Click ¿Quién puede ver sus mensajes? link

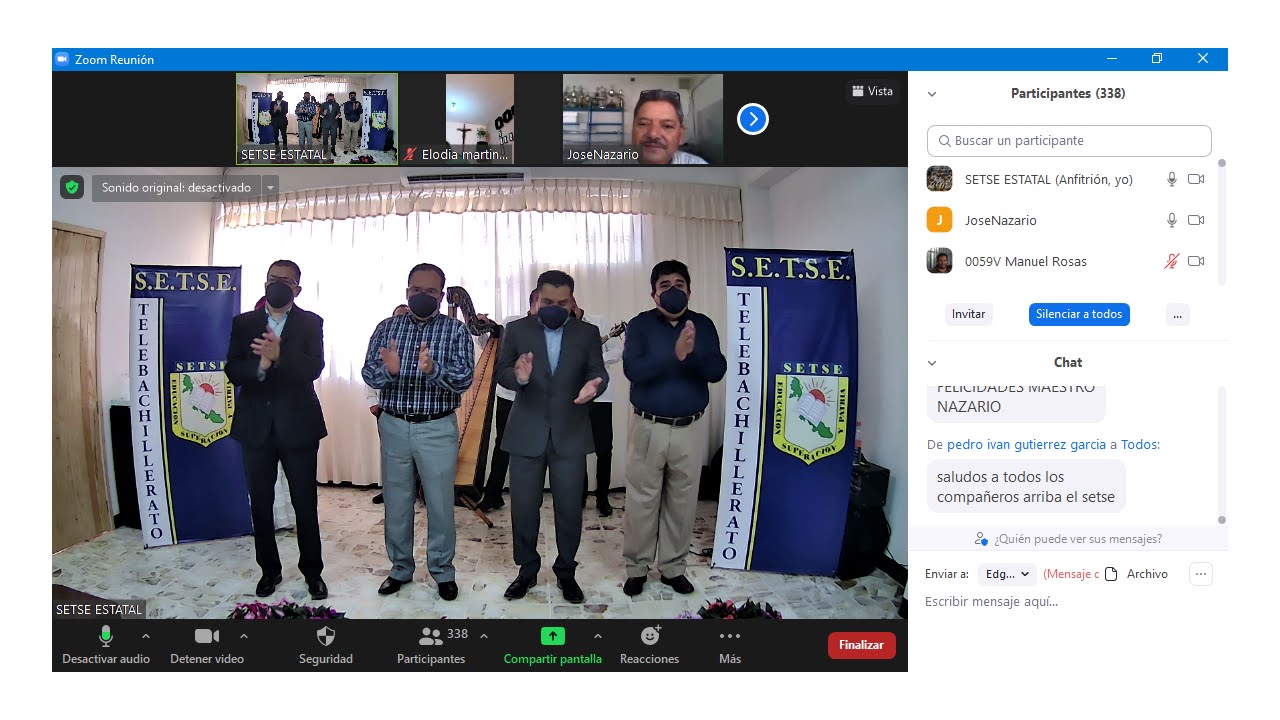pyautogui.click(x=1077, y=539)
